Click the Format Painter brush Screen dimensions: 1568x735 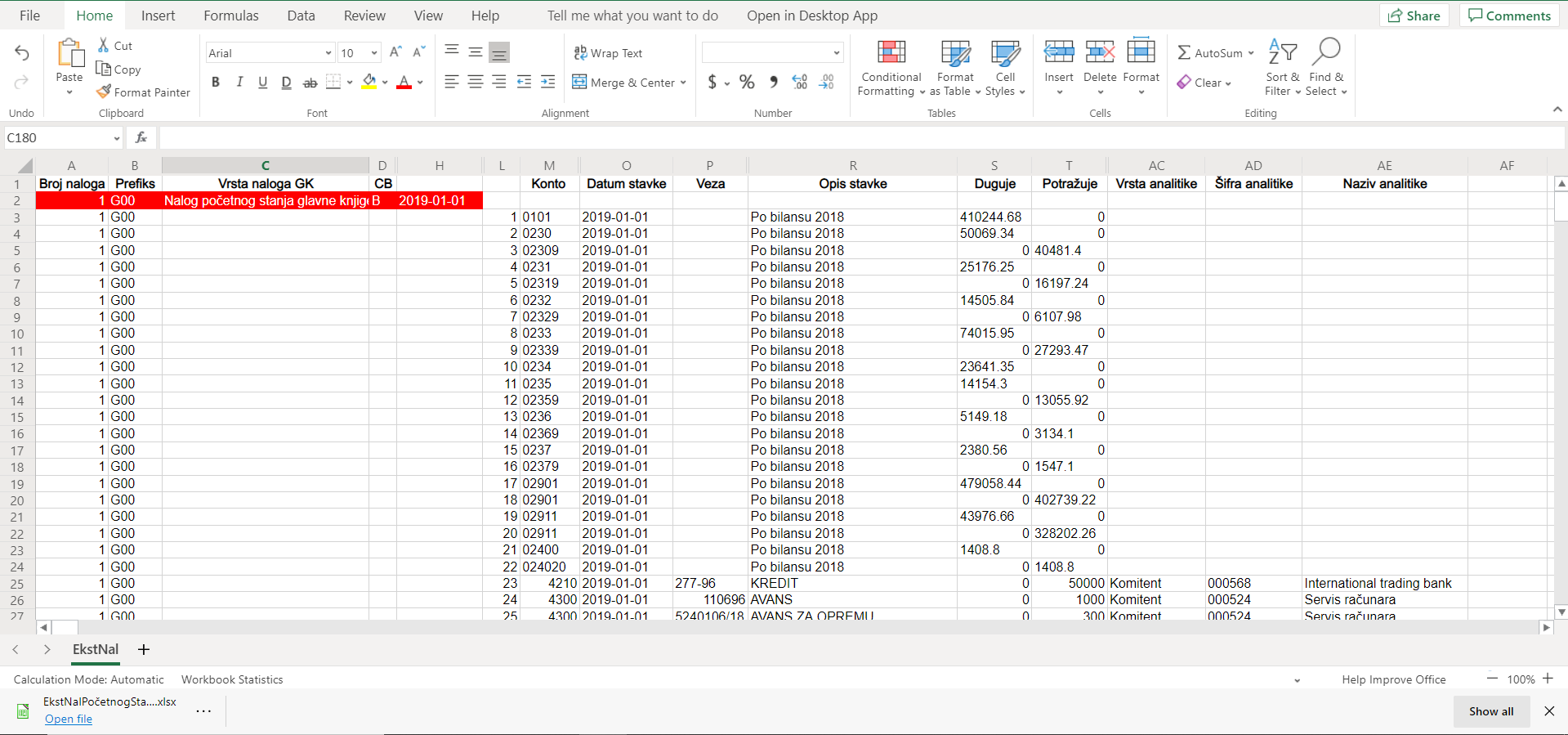pyautogui.click(x=103, y=92)
